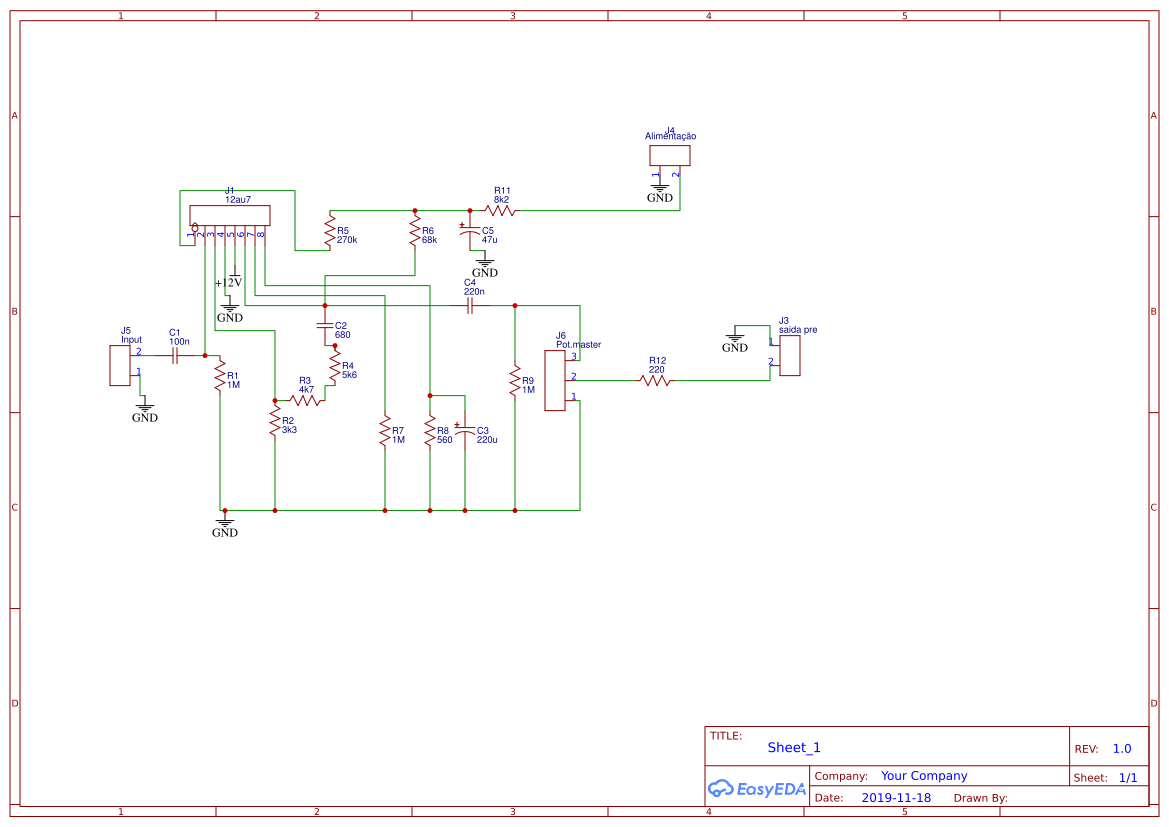Click capacitor C4 220n
This screenshot has width=1169, height=827.
pyautogui.click(x=469, y=306)
